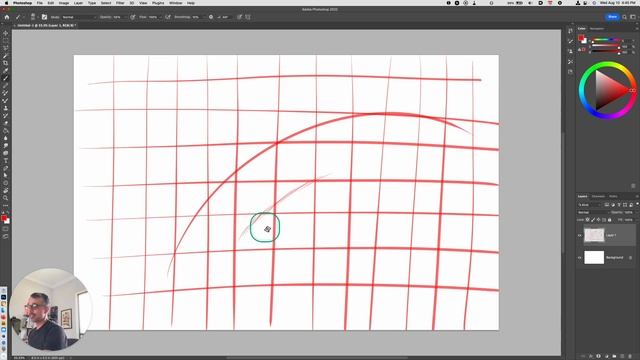Image resolution: width=640 pixels, height=360 pixels.
Task: Hide Layer 1 using its eye icon
Action: [x=580, y=236]
